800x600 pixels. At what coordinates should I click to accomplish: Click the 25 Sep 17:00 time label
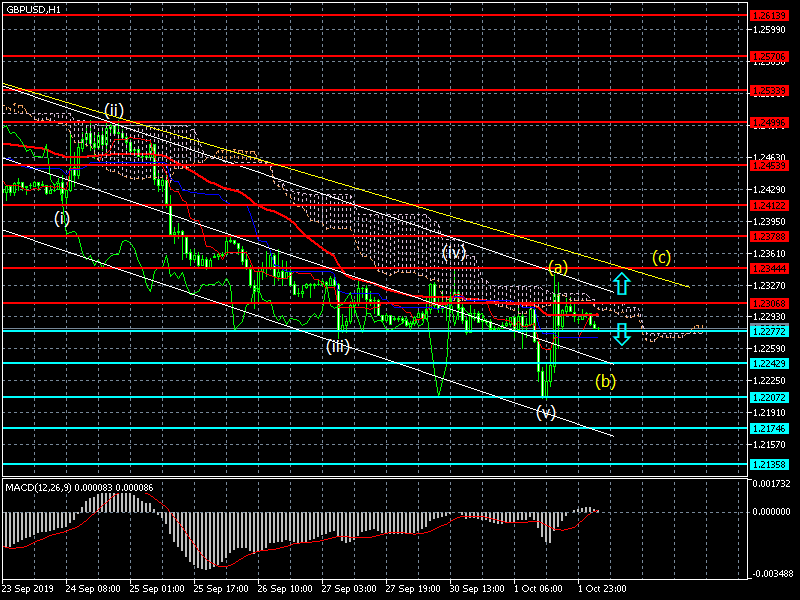(x=221, y=589)
